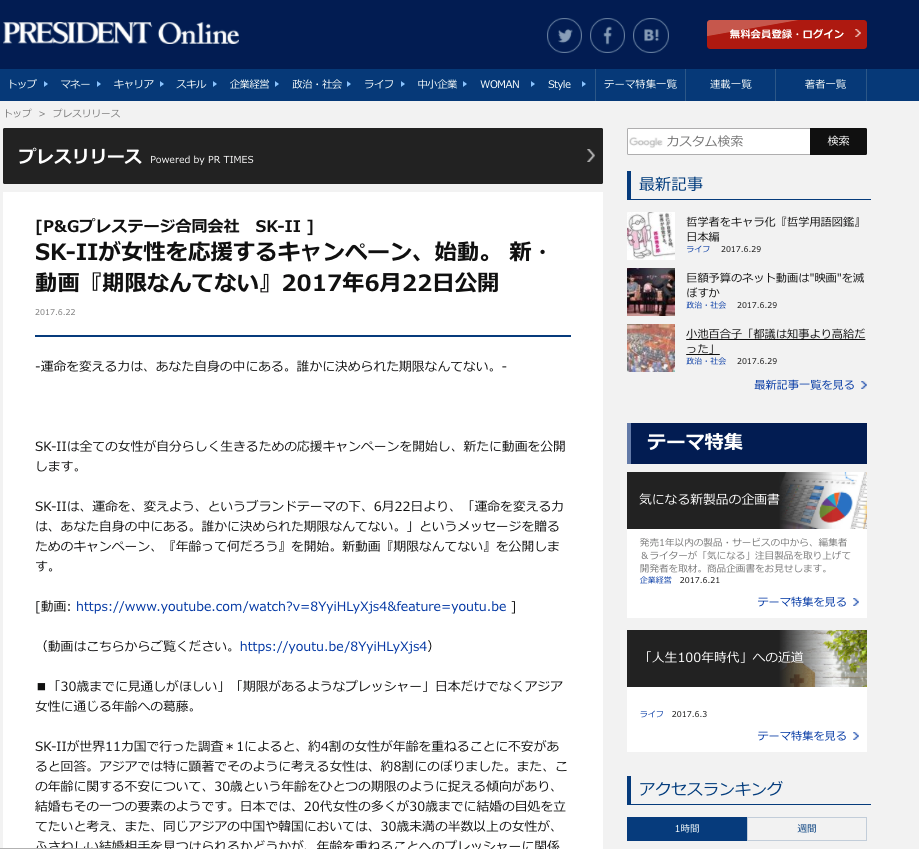Click the 検索 search button
Image resolution: width=919 pixels, height=849 pixels.
point(838,141)
